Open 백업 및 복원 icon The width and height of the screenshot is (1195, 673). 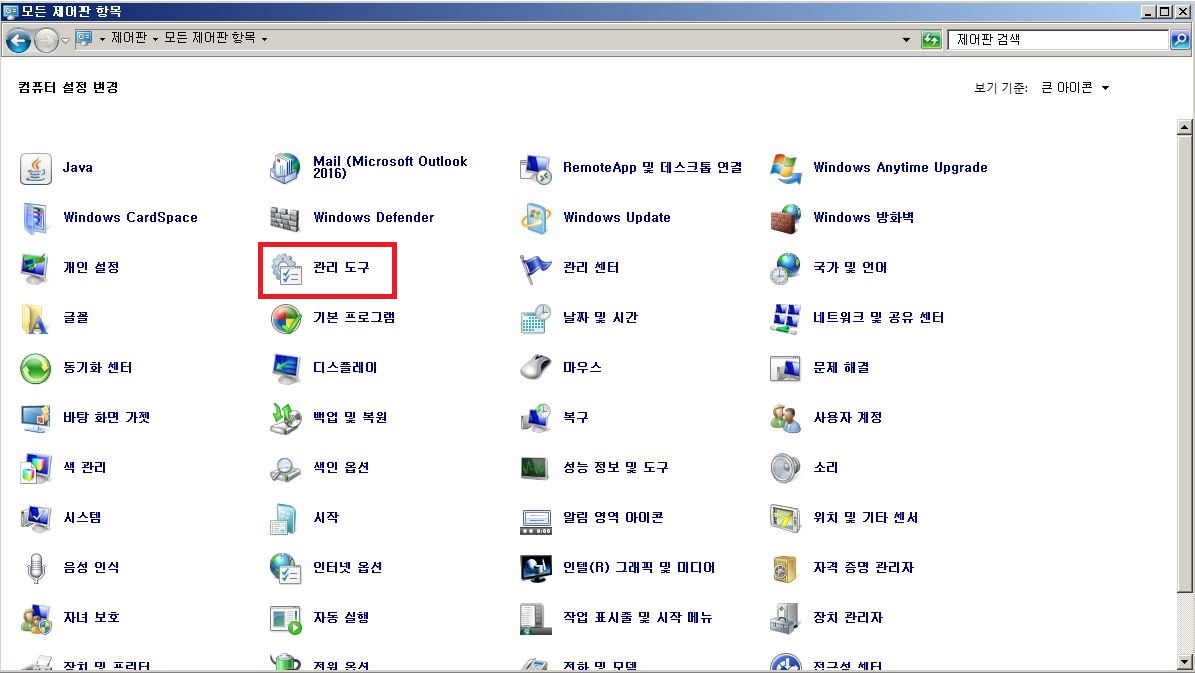coord(285,418)
